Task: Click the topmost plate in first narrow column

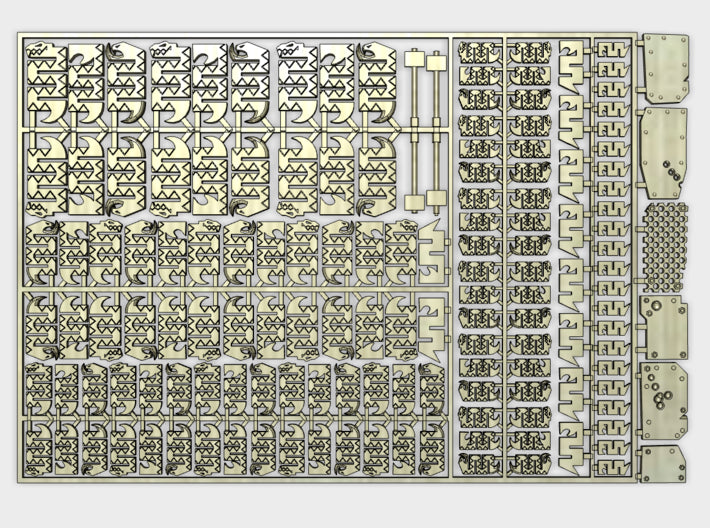Action: click(479, 53)
